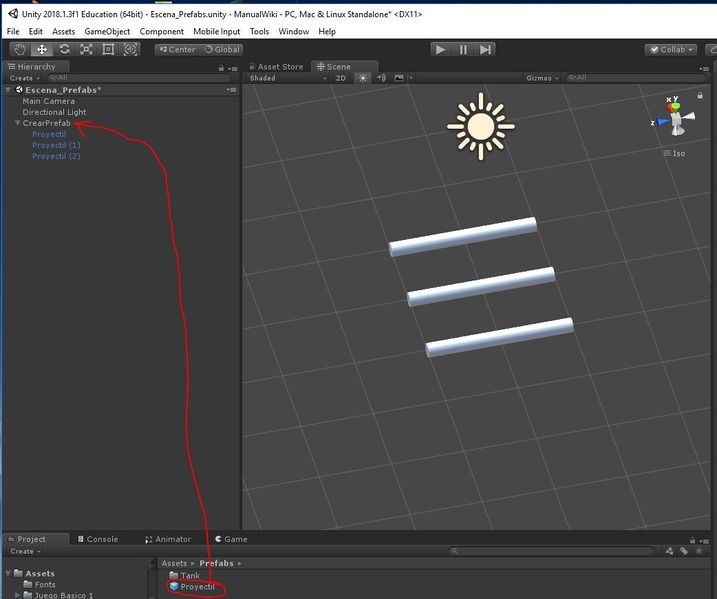Open the Edit menu

[35, 31]
